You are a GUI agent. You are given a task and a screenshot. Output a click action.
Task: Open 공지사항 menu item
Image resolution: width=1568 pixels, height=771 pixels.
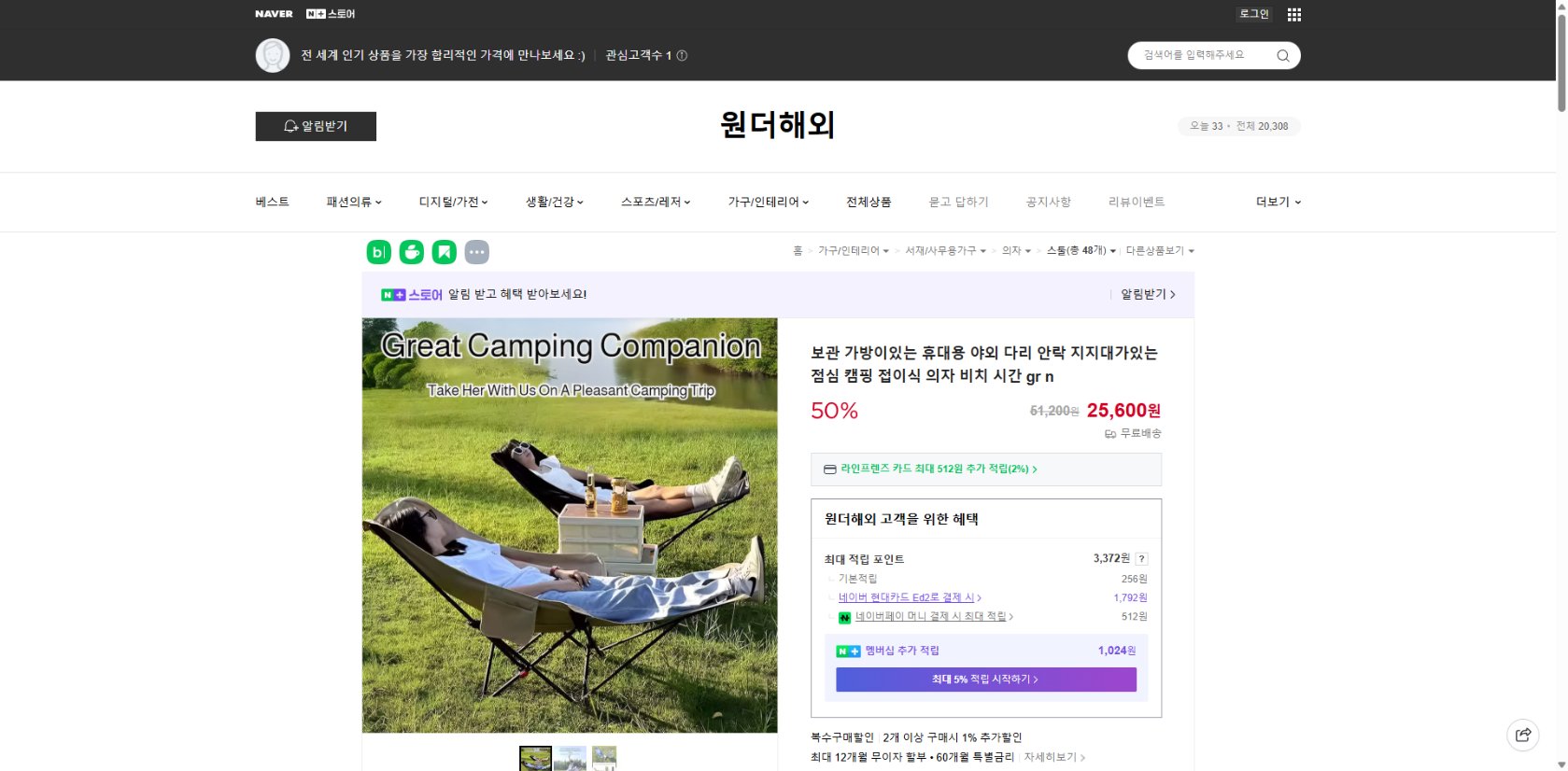pos(1048,202)
